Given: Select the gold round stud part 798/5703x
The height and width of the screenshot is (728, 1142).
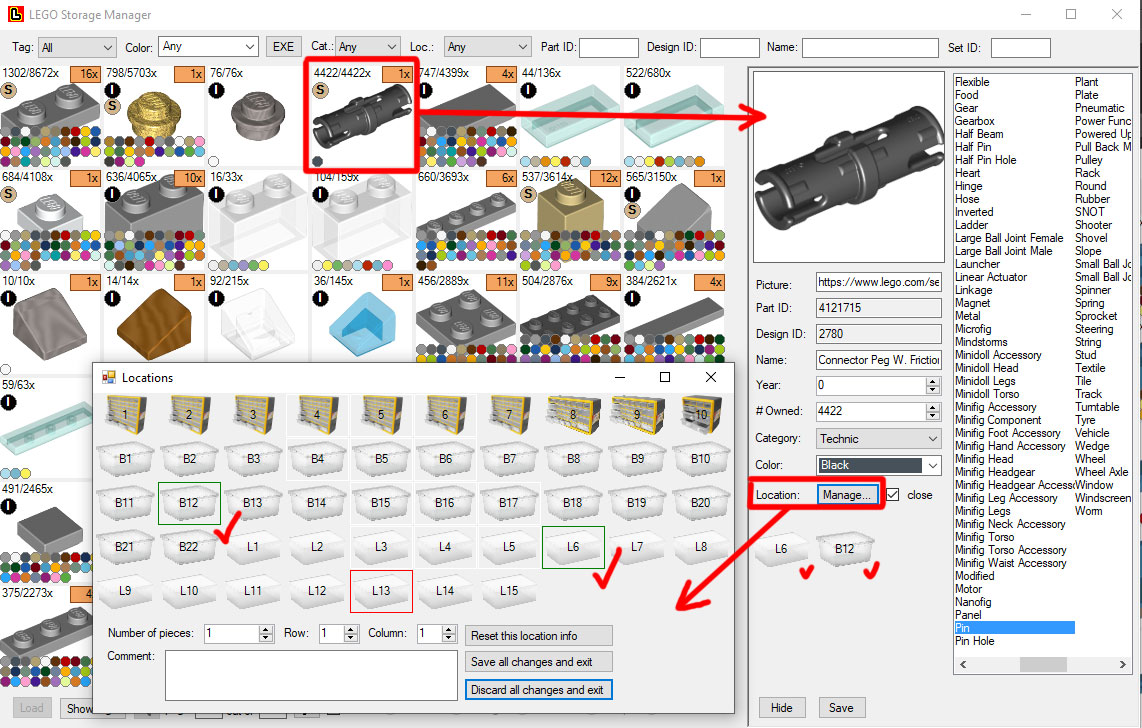Looking at the screenshot, I should (154, 116).
